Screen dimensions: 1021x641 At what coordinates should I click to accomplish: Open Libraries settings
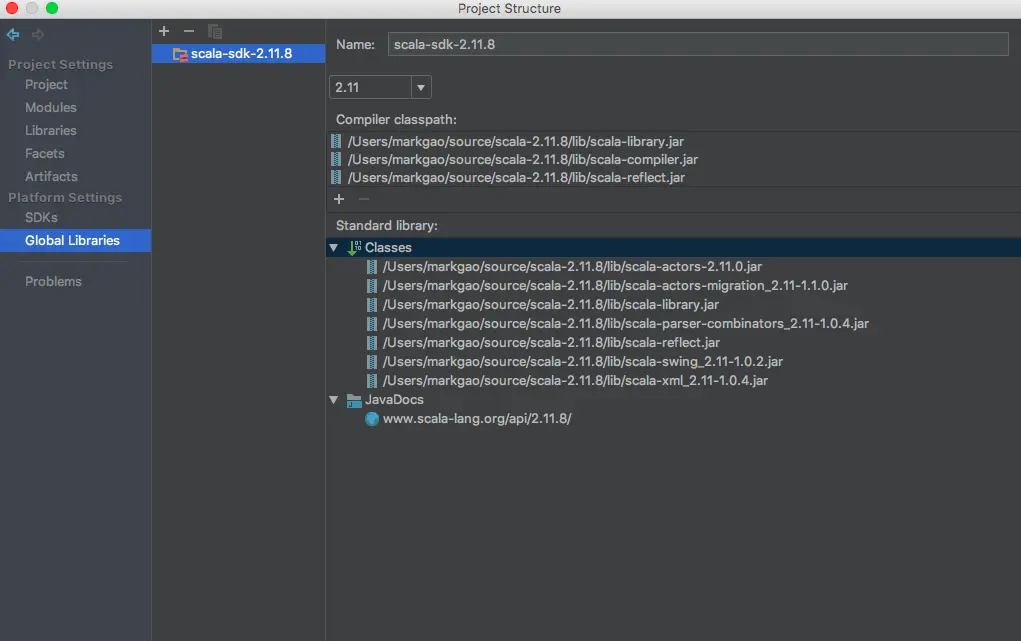point(51,130)
